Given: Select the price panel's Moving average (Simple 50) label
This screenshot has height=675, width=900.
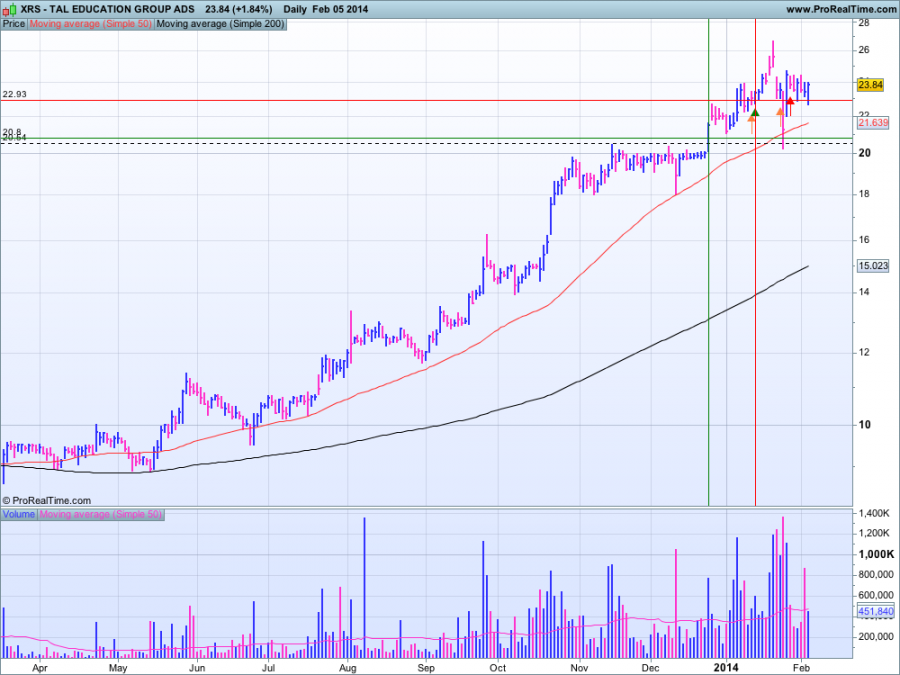Looking at the screenshot, I should [x=91, y=24].
